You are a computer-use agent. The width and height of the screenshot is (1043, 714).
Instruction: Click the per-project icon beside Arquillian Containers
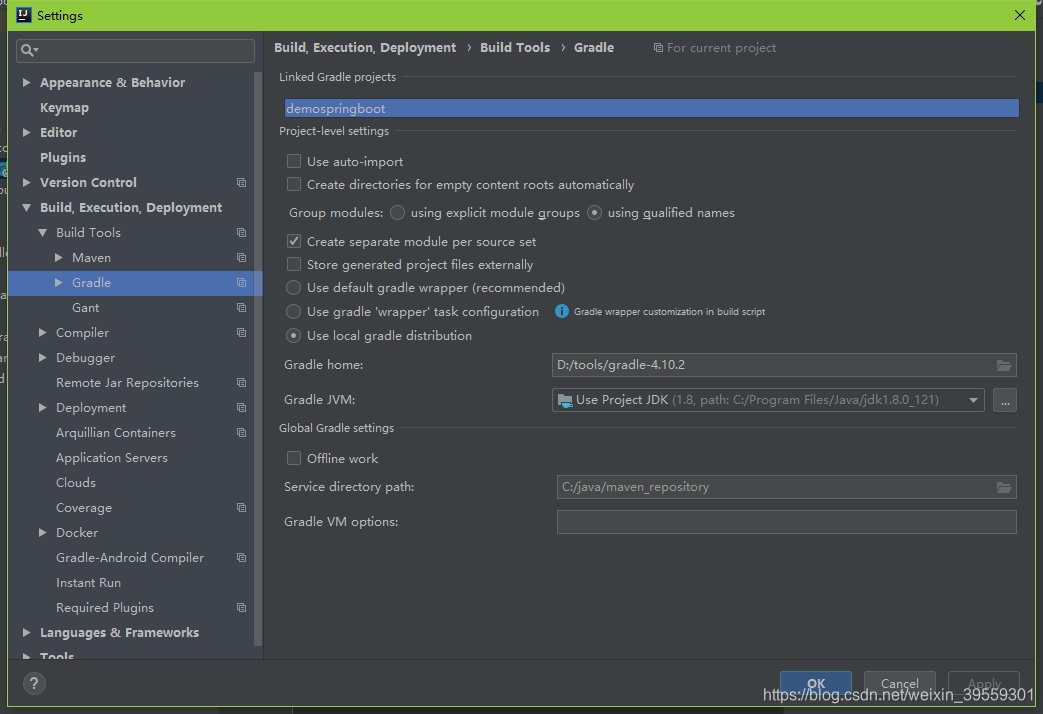point(241,433)
